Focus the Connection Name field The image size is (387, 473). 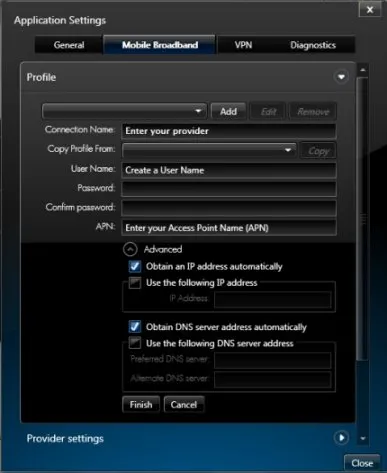tap(229, 131)
